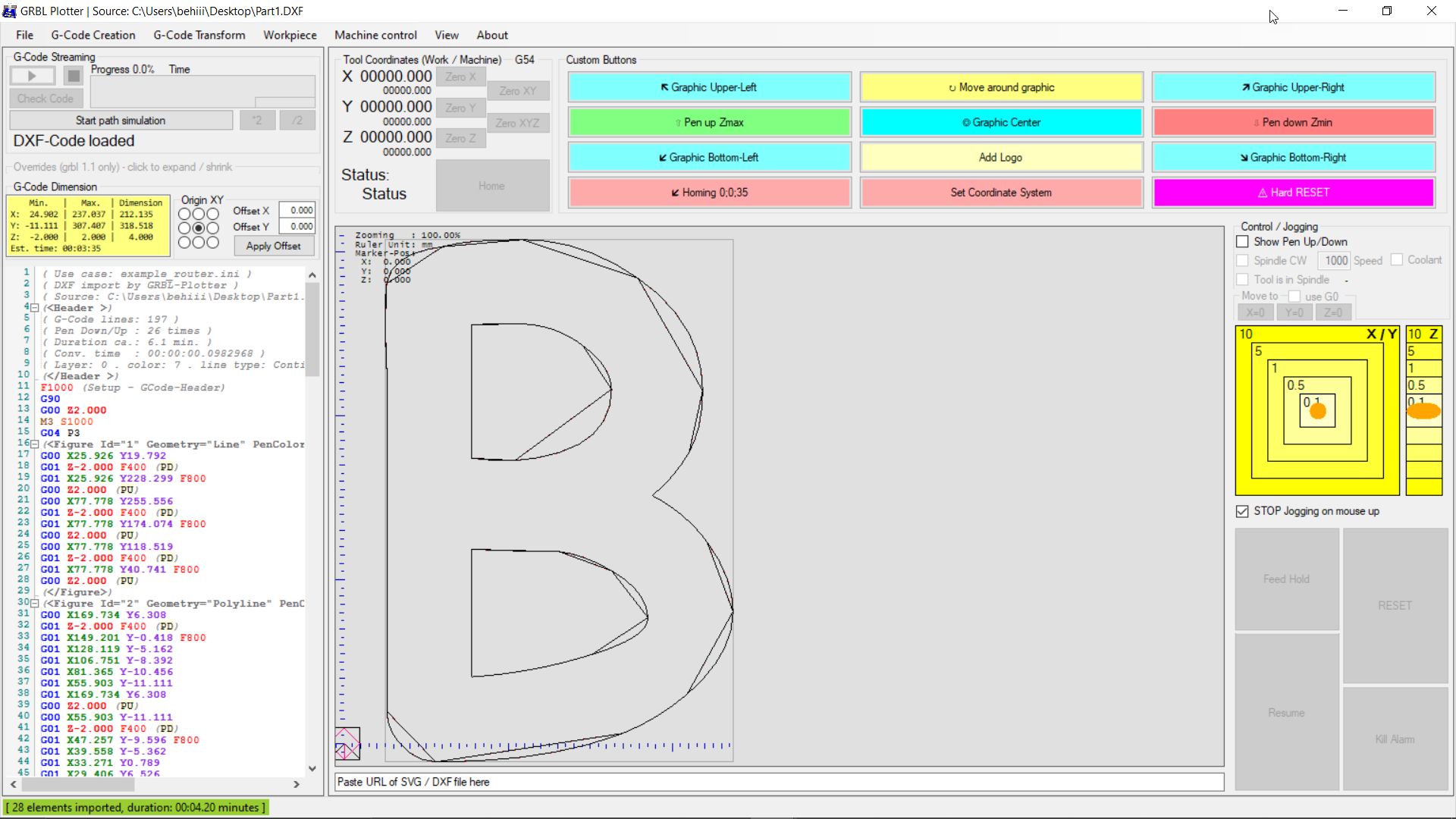The width and height of the screenshot is (1456, 819).
Task: Select top-left Origin XY radio button
Action: tap(184, 215)
